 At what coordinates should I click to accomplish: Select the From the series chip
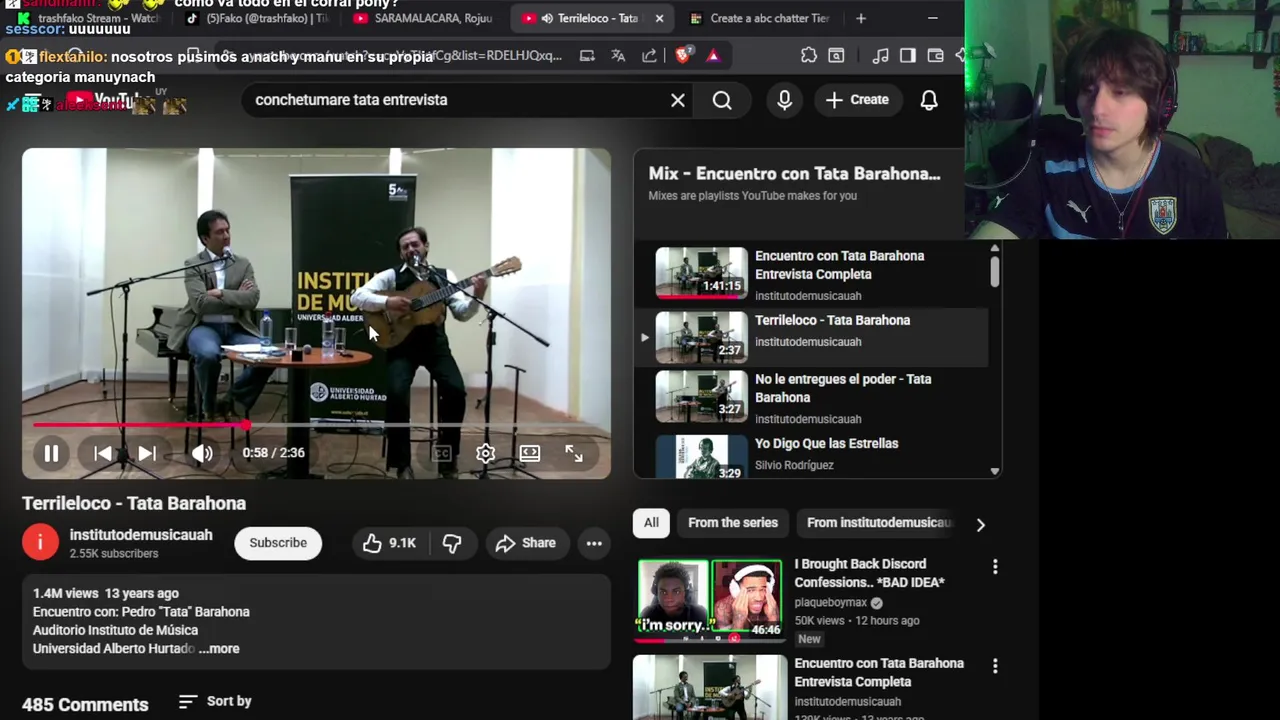pyautogui.click(x=733, y=522)
